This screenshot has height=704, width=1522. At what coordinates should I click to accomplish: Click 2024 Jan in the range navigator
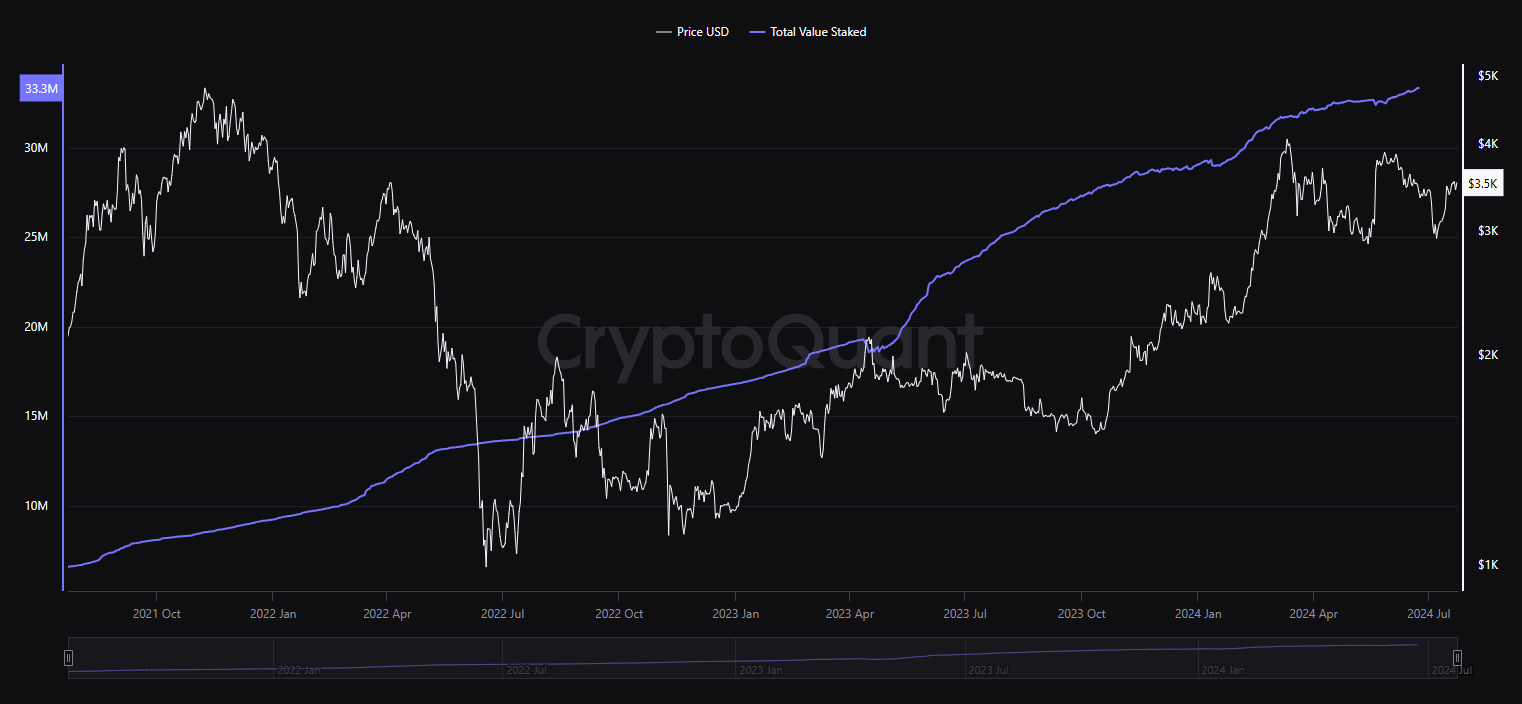(1223, 670)
